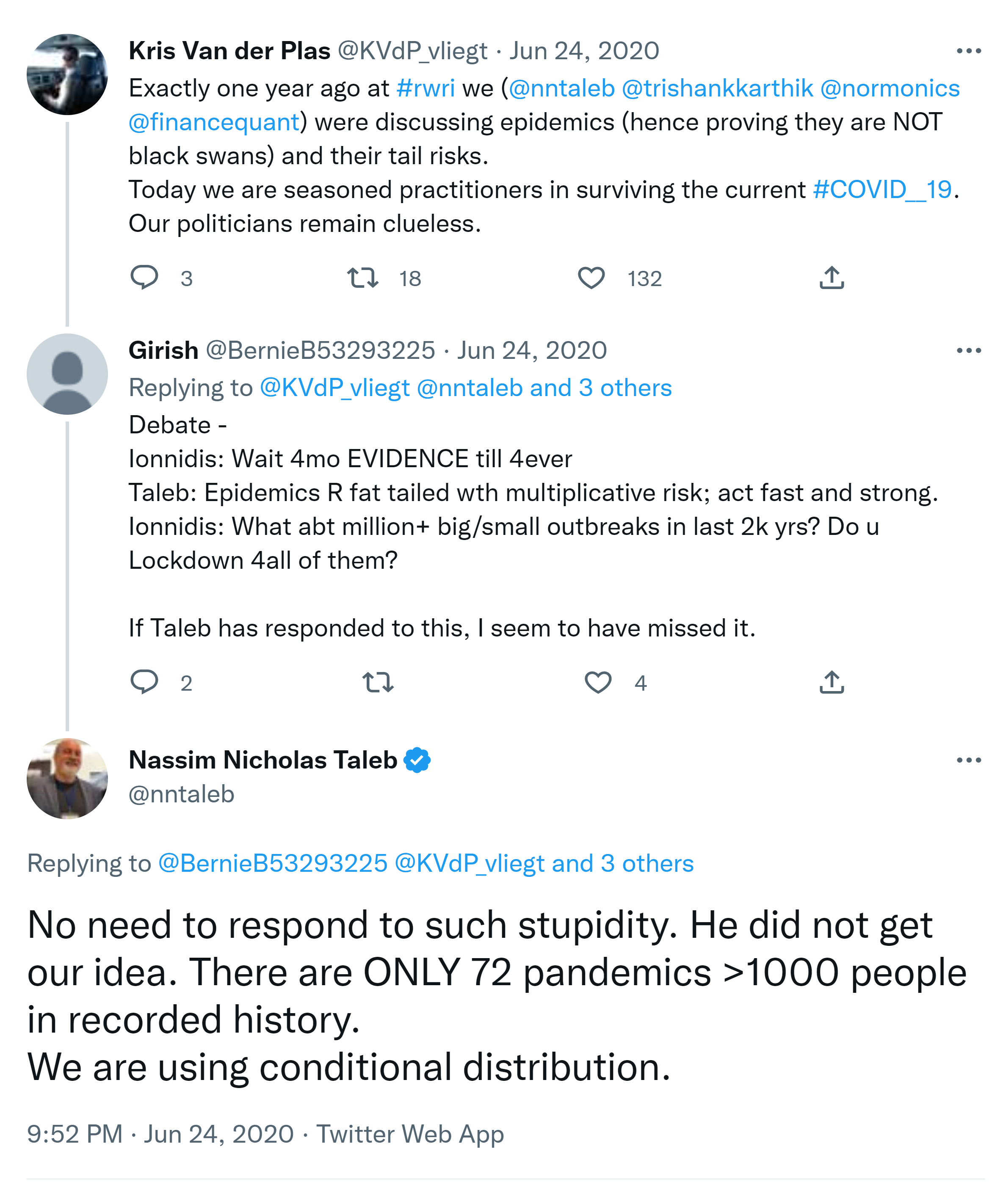
Task: Click reply icon on Kris Van der Plas tweet
Action: (x=144, y=278)
